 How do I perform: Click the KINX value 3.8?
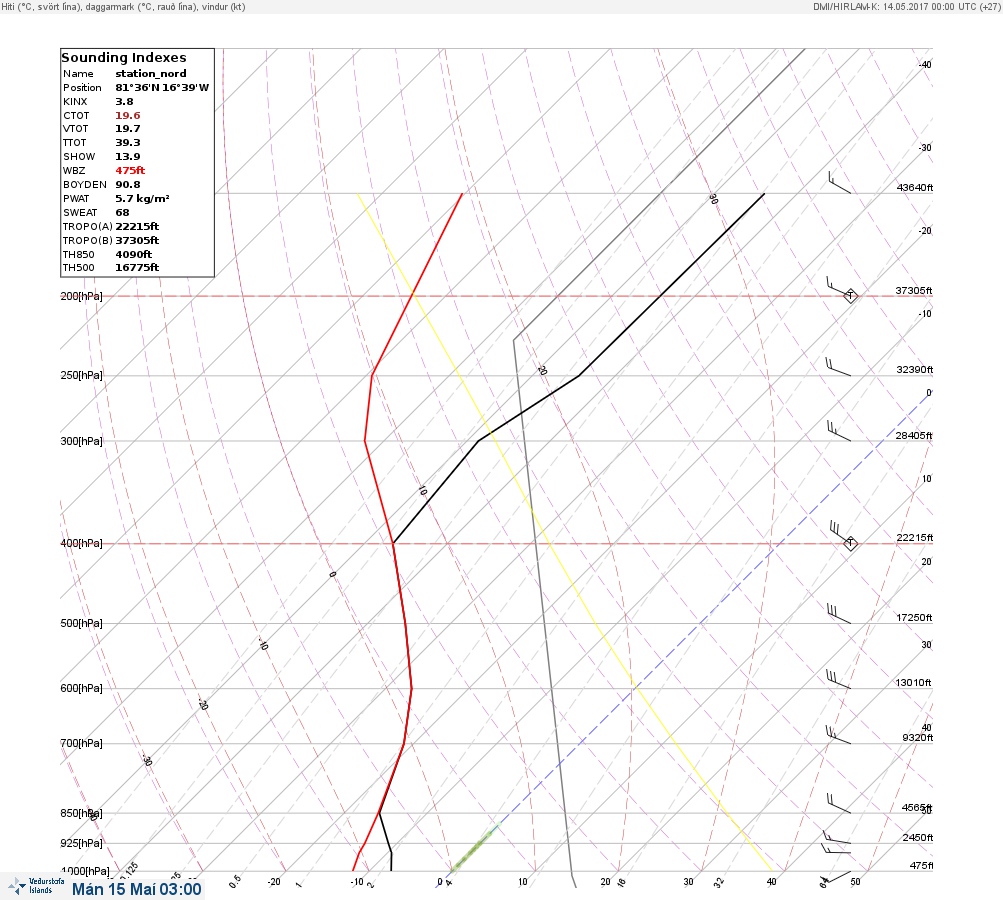click(124, 102)
